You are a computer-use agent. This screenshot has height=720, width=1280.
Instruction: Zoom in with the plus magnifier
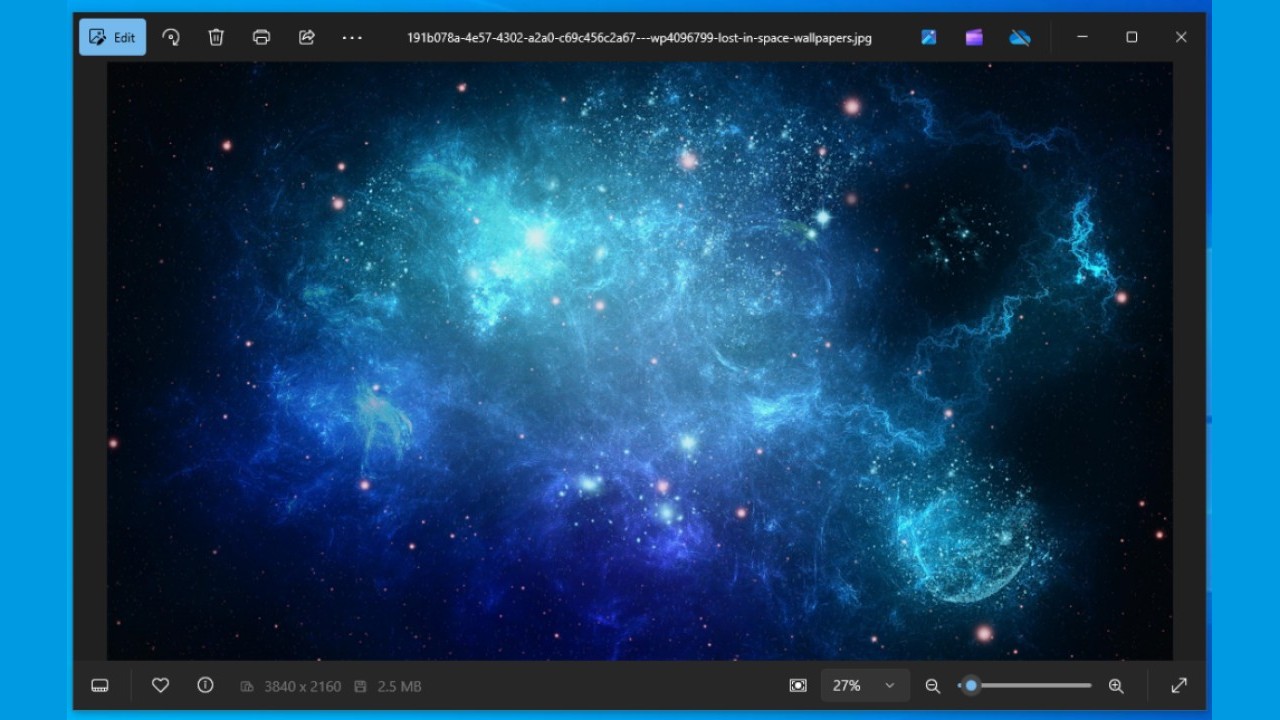1116,685
